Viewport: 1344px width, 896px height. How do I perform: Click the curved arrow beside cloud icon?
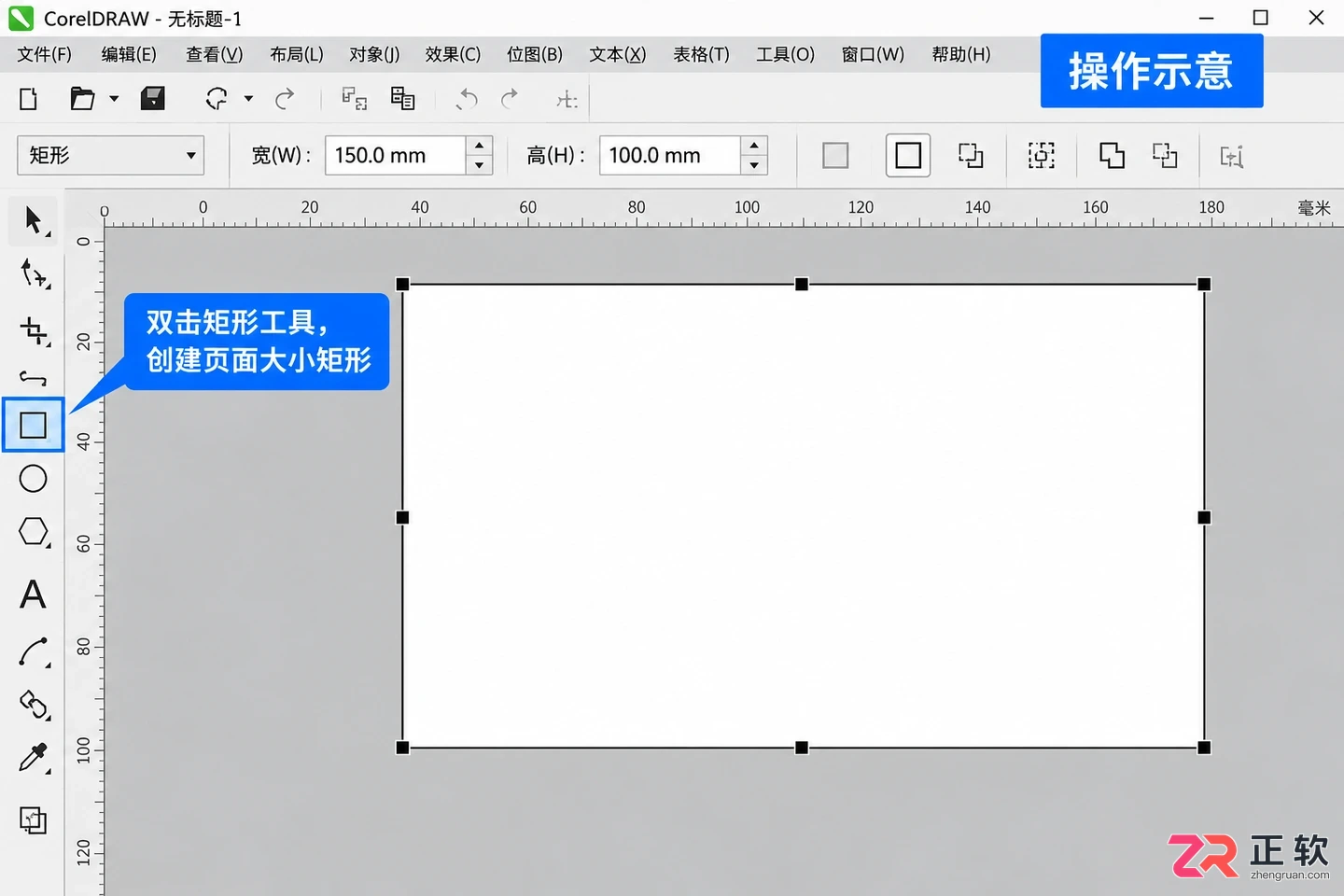tap(285, 99)
